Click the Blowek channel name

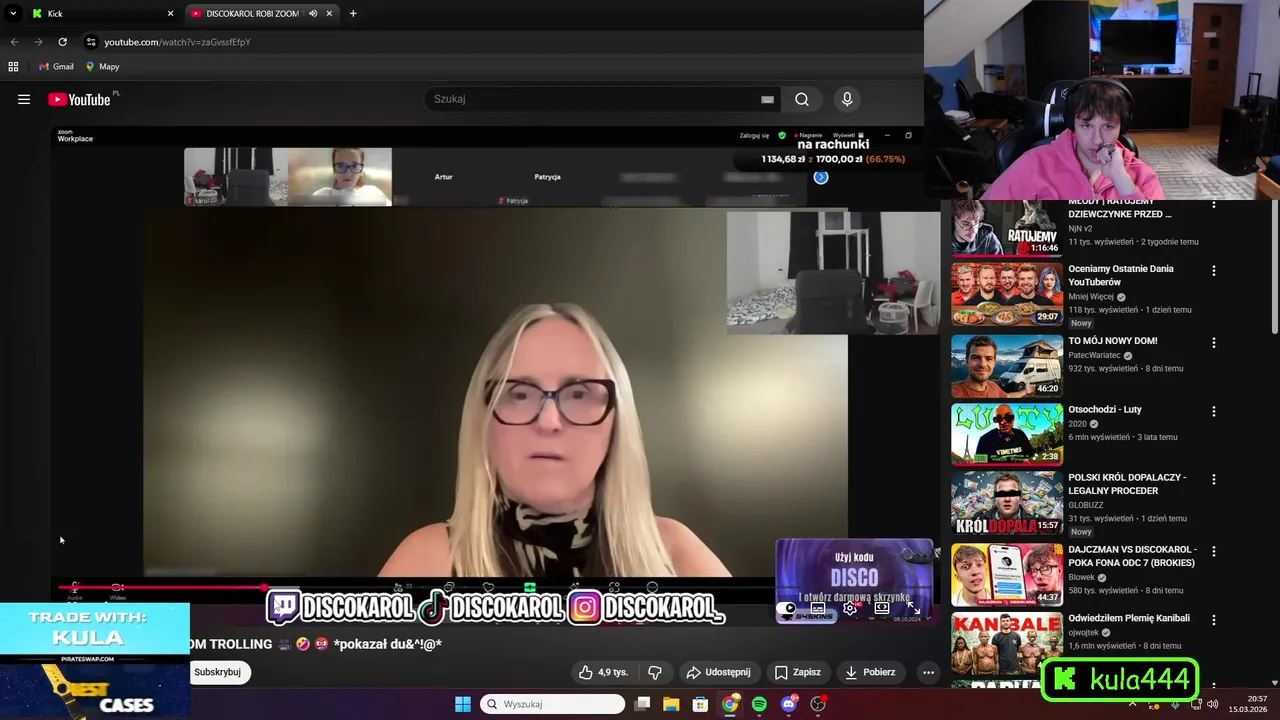click(1081, 577)
